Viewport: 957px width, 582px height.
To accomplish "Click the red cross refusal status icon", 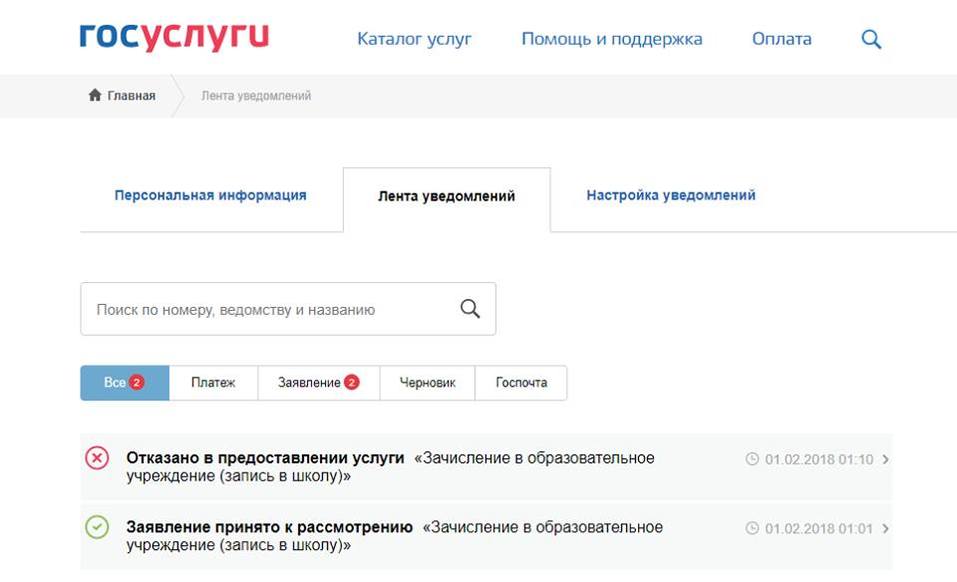I will 97,458.
